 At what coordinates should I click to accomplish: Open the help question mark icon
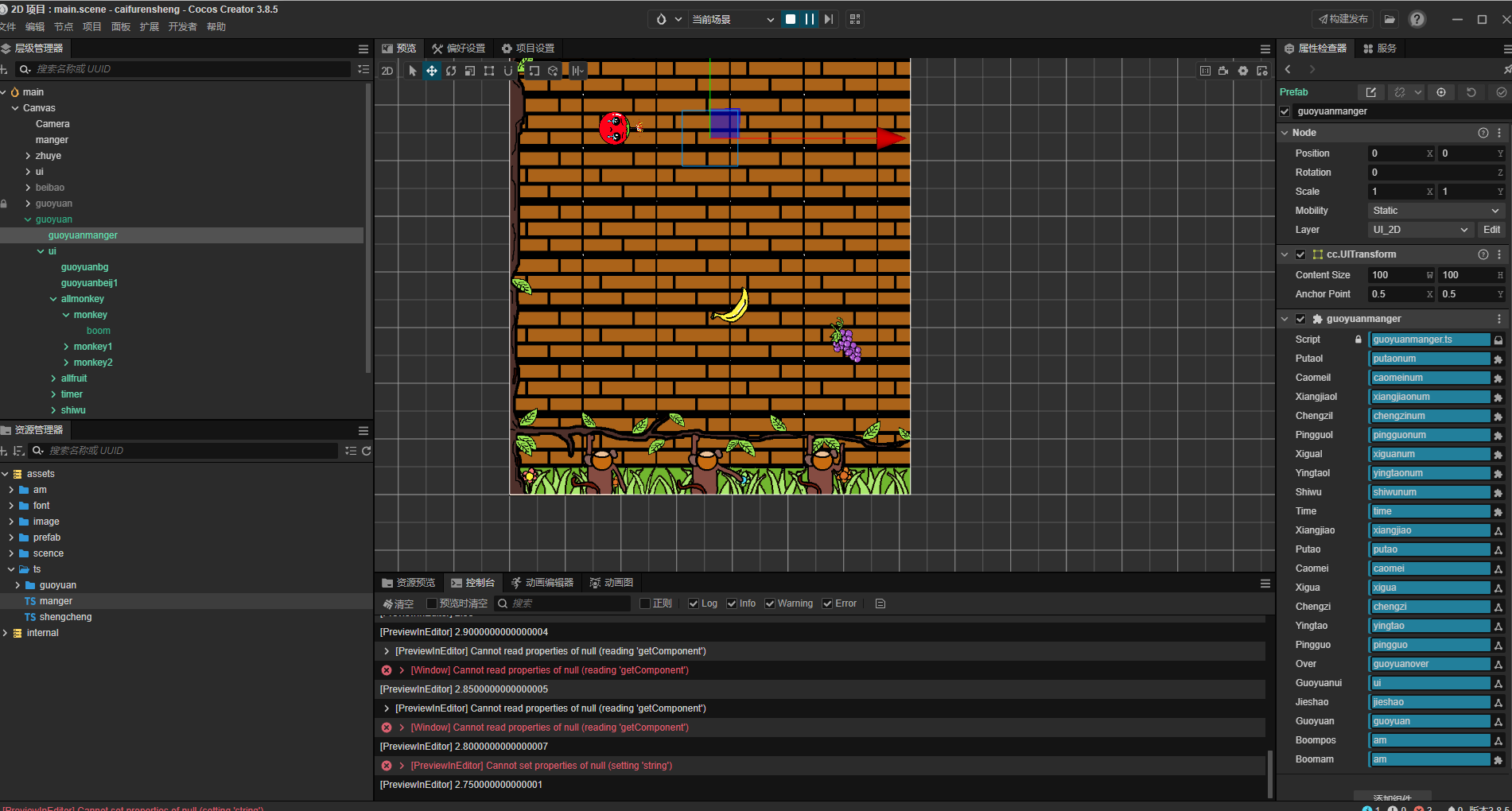click(x=1417, y=19)
